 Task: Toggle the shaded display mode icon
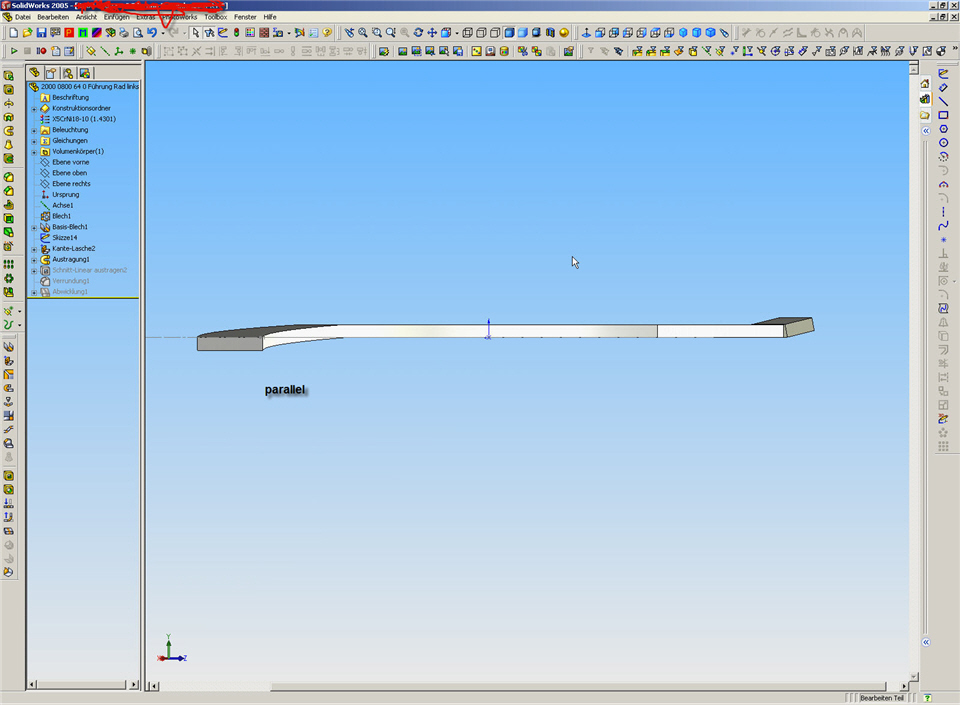523,33
